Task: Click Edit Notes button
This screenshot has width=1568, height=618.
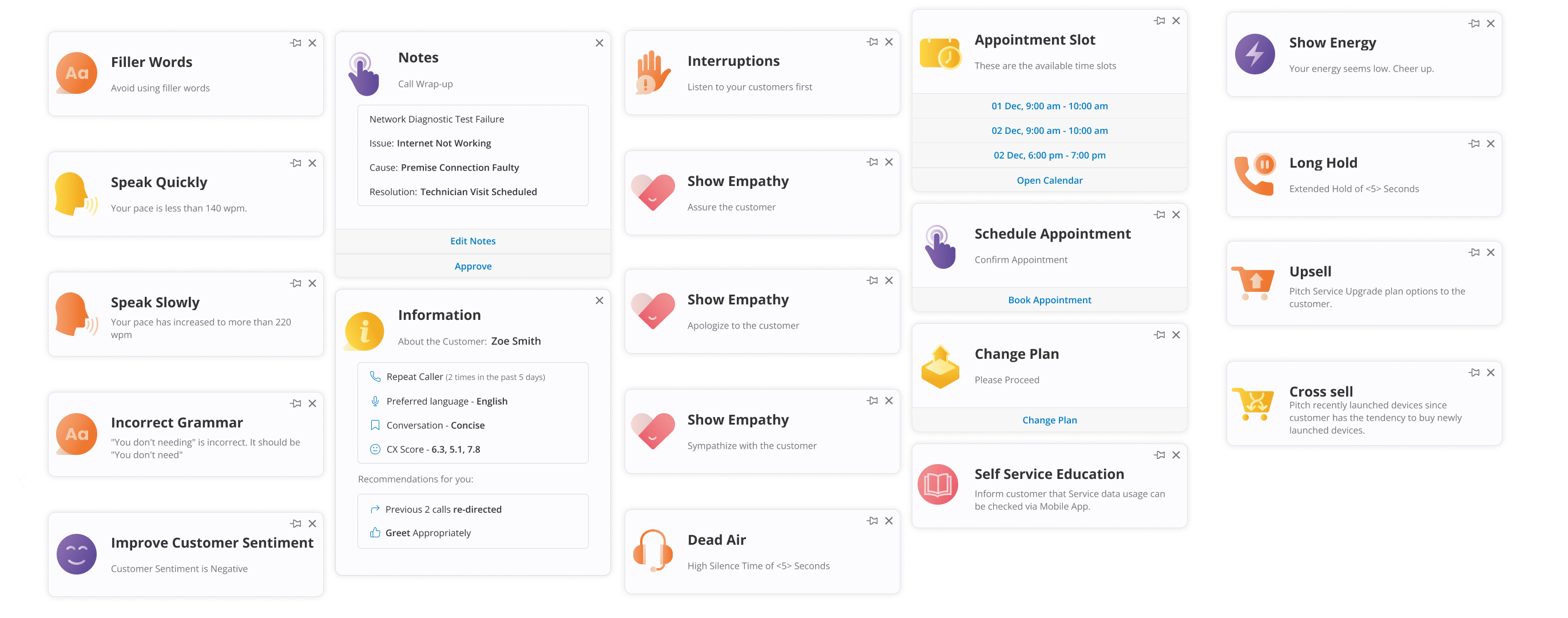Action: point(473,241)
